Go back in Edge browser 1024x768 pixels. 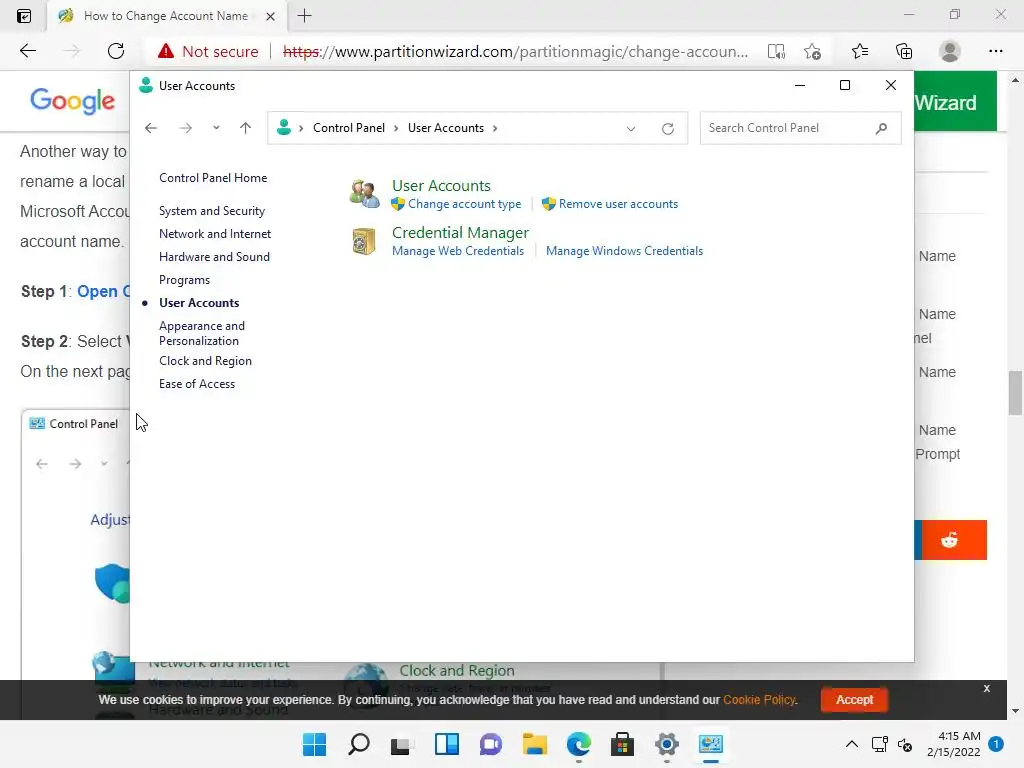pos(27,51)
